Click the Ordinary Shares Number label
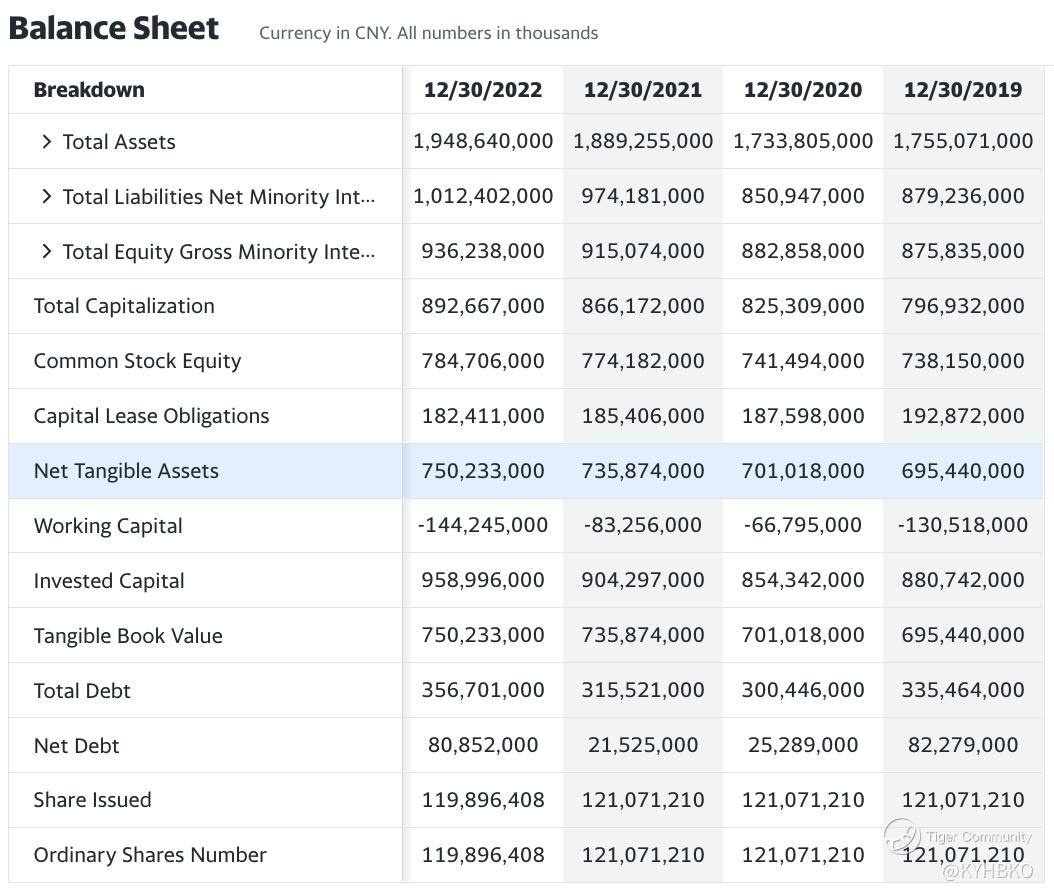1054x896 pixels. point(150,855)
